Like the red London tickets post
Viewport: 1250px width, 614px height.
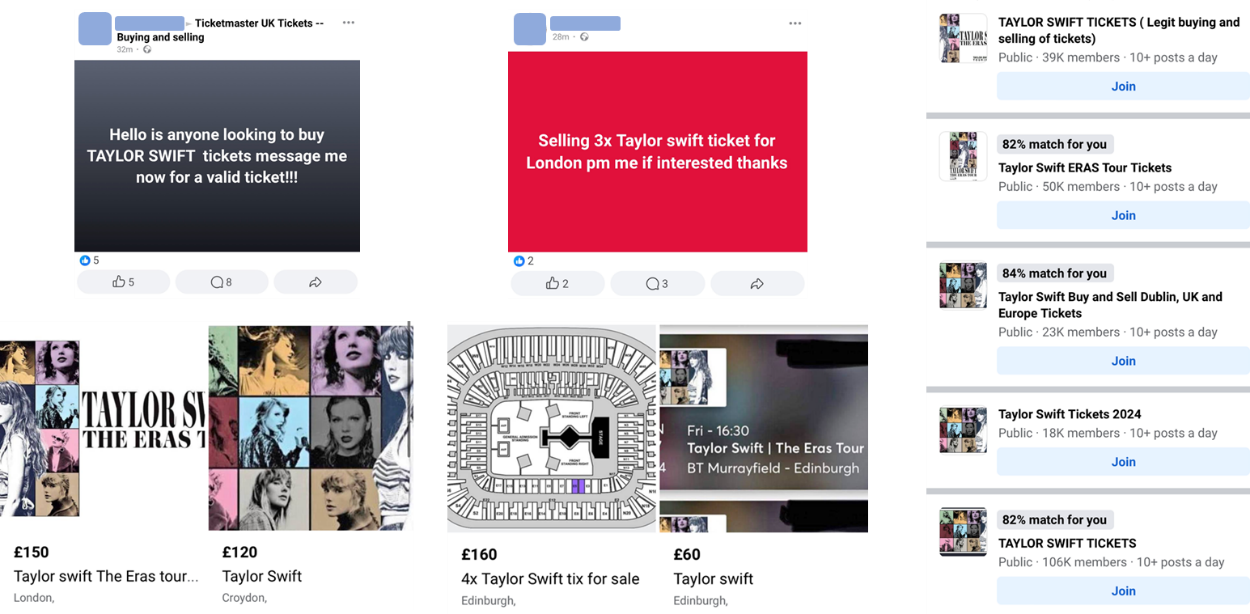(557, 284)
